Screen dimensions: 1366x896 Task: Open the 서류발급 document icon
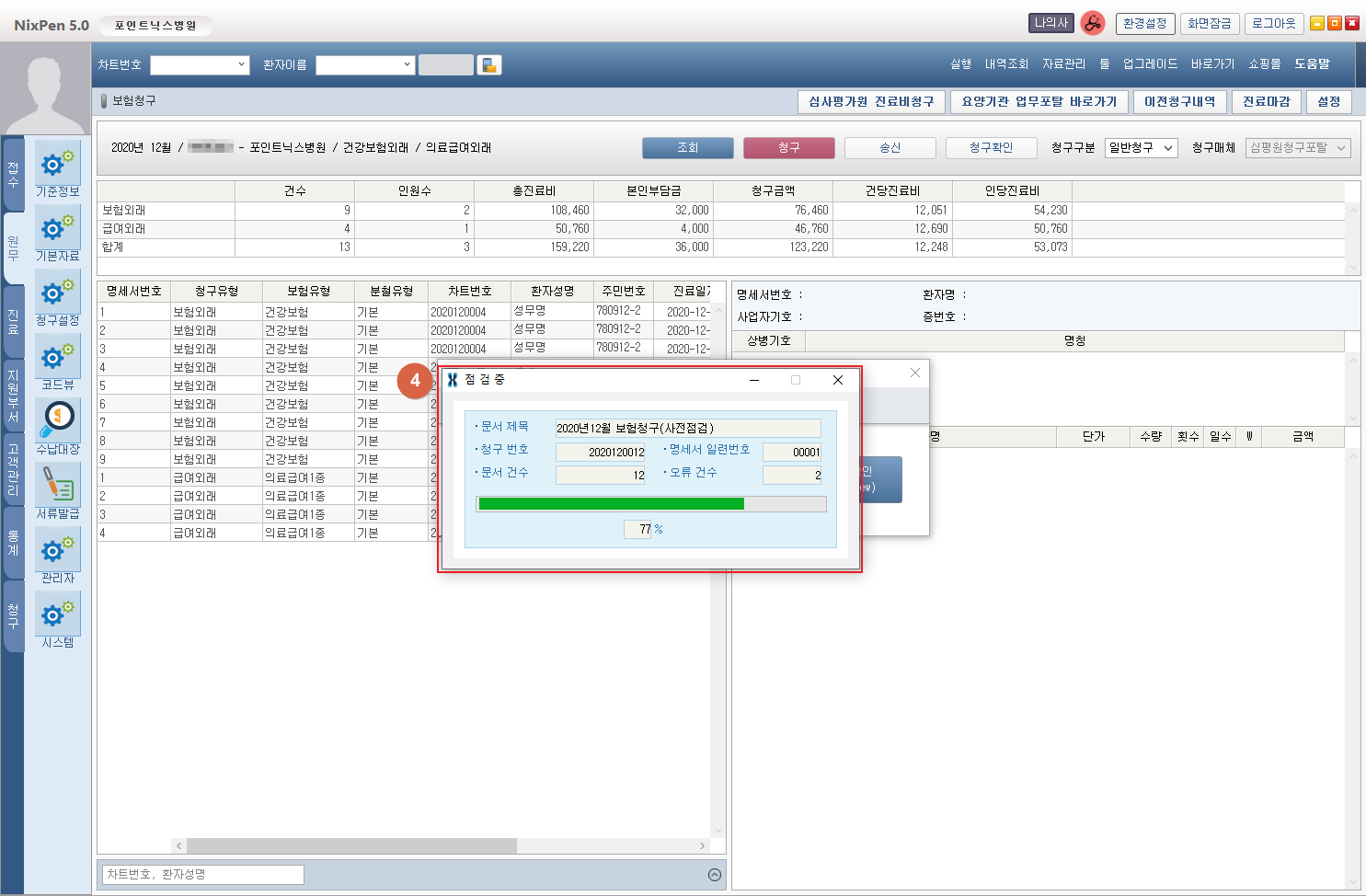[x=57, y=485]
